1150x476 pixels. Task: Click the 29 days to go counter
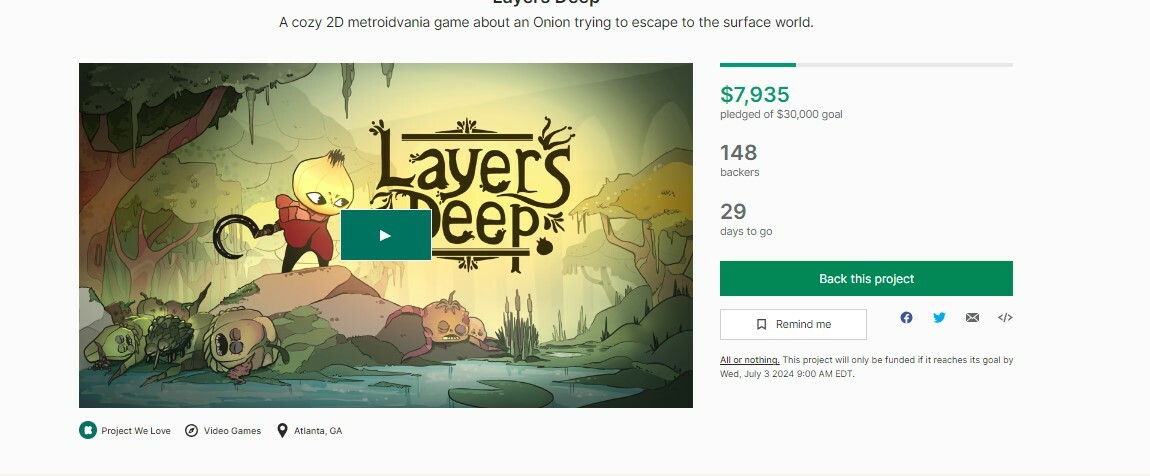(733, 212)
